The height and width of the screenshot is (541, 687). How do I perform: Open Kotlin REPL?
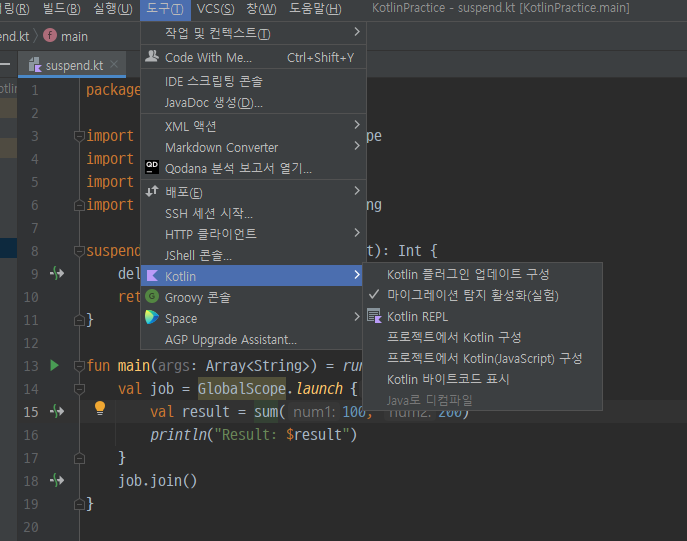482,316
